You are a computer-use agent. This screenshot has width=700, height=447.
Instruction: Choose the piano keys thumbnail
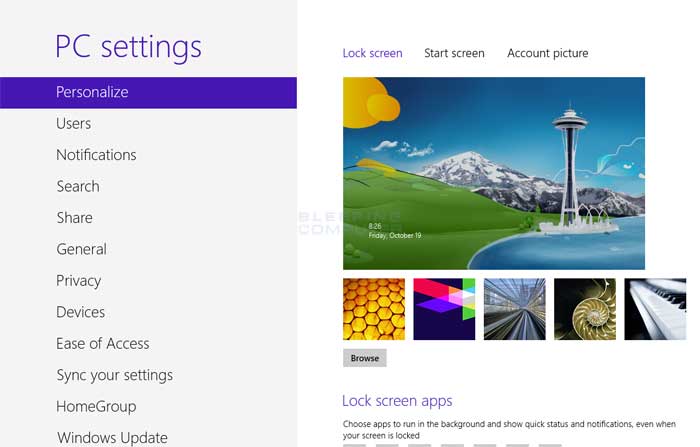[655, 309]
